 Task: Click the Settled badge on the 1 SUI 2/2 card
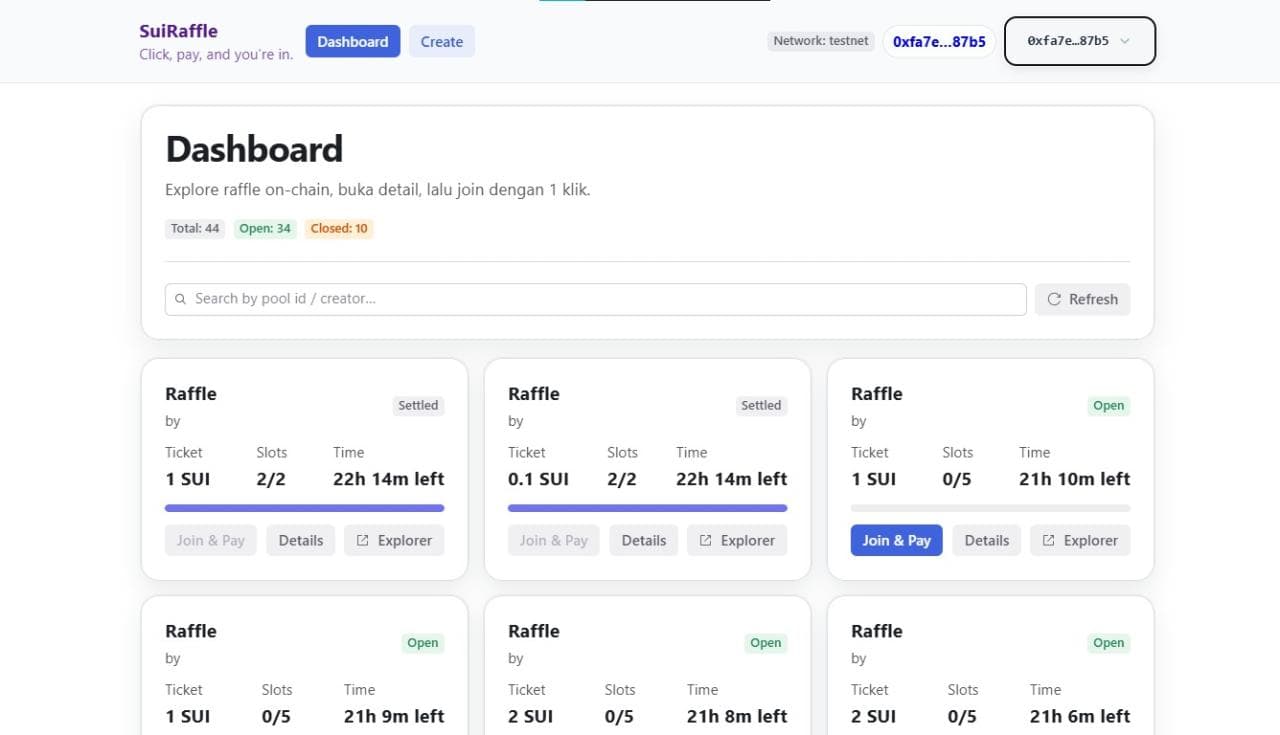pyautogui.click(x=418, y=405)
